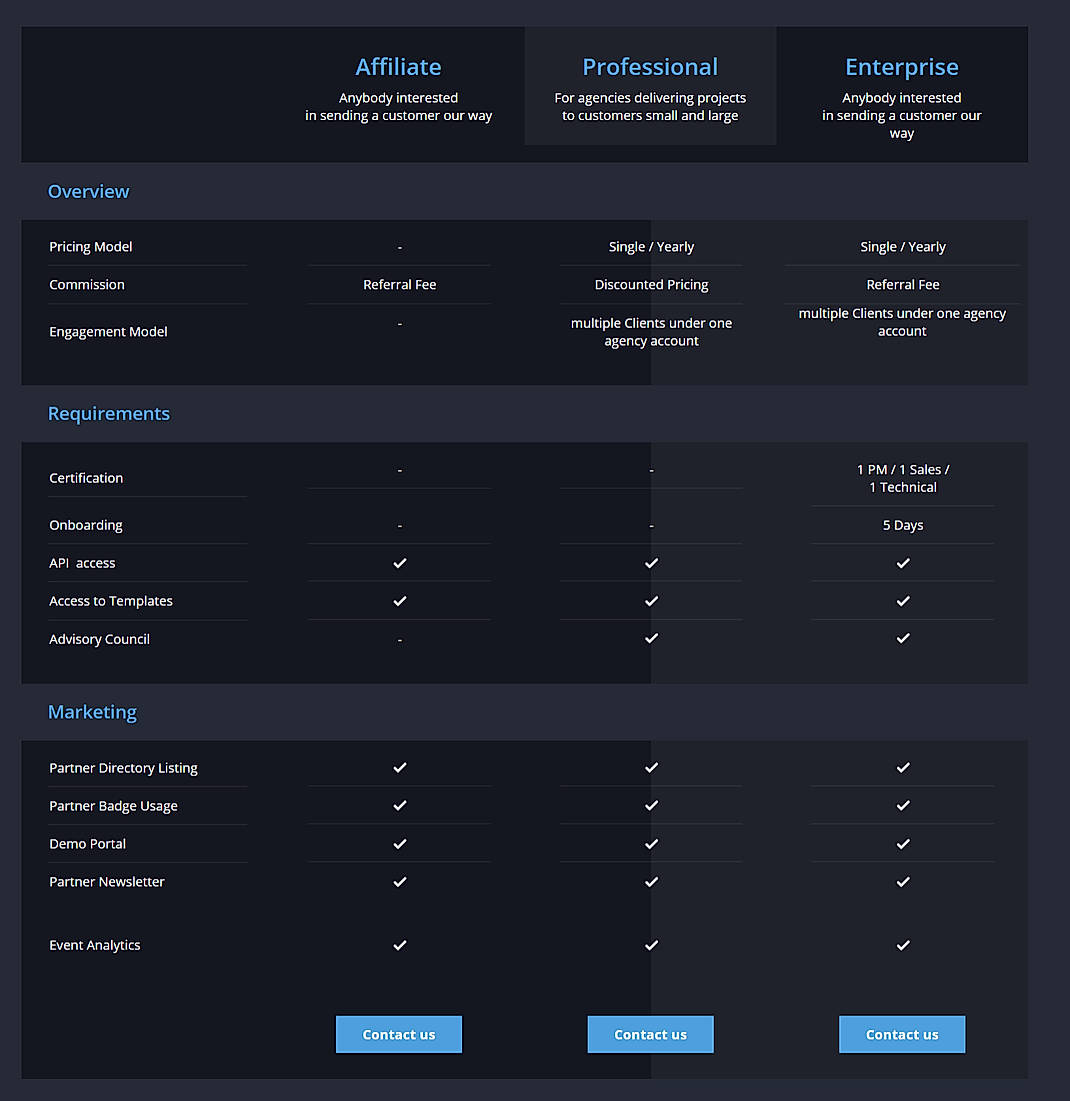1070x1101 pixels.
Task: Click the API access checkmark for Professional
Action: coord(652,563)
